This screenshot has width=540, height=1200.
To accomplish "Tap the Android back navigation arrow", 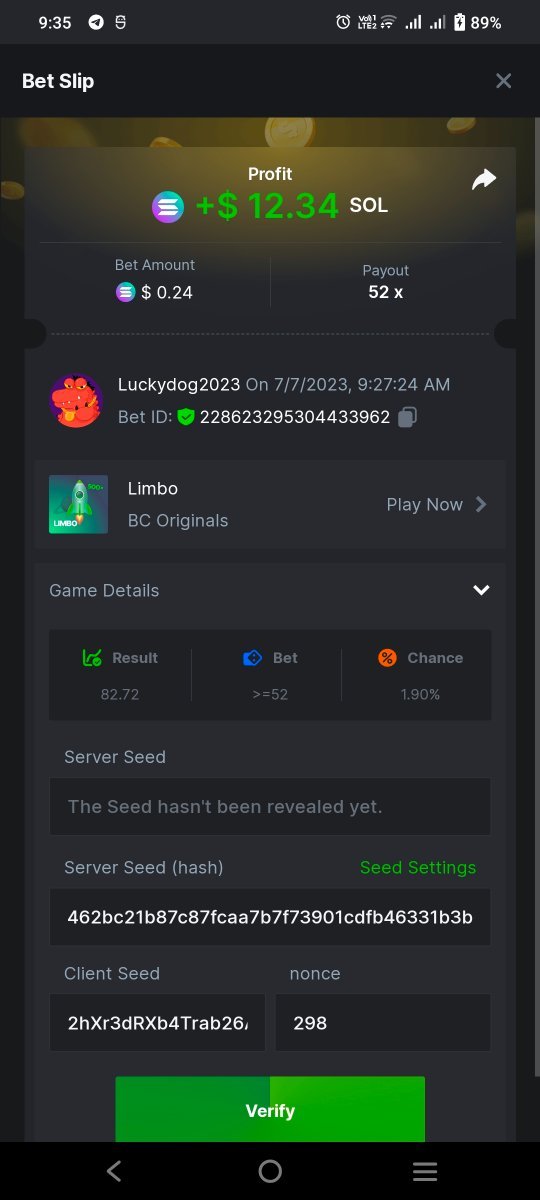I will pos(114,1171).
